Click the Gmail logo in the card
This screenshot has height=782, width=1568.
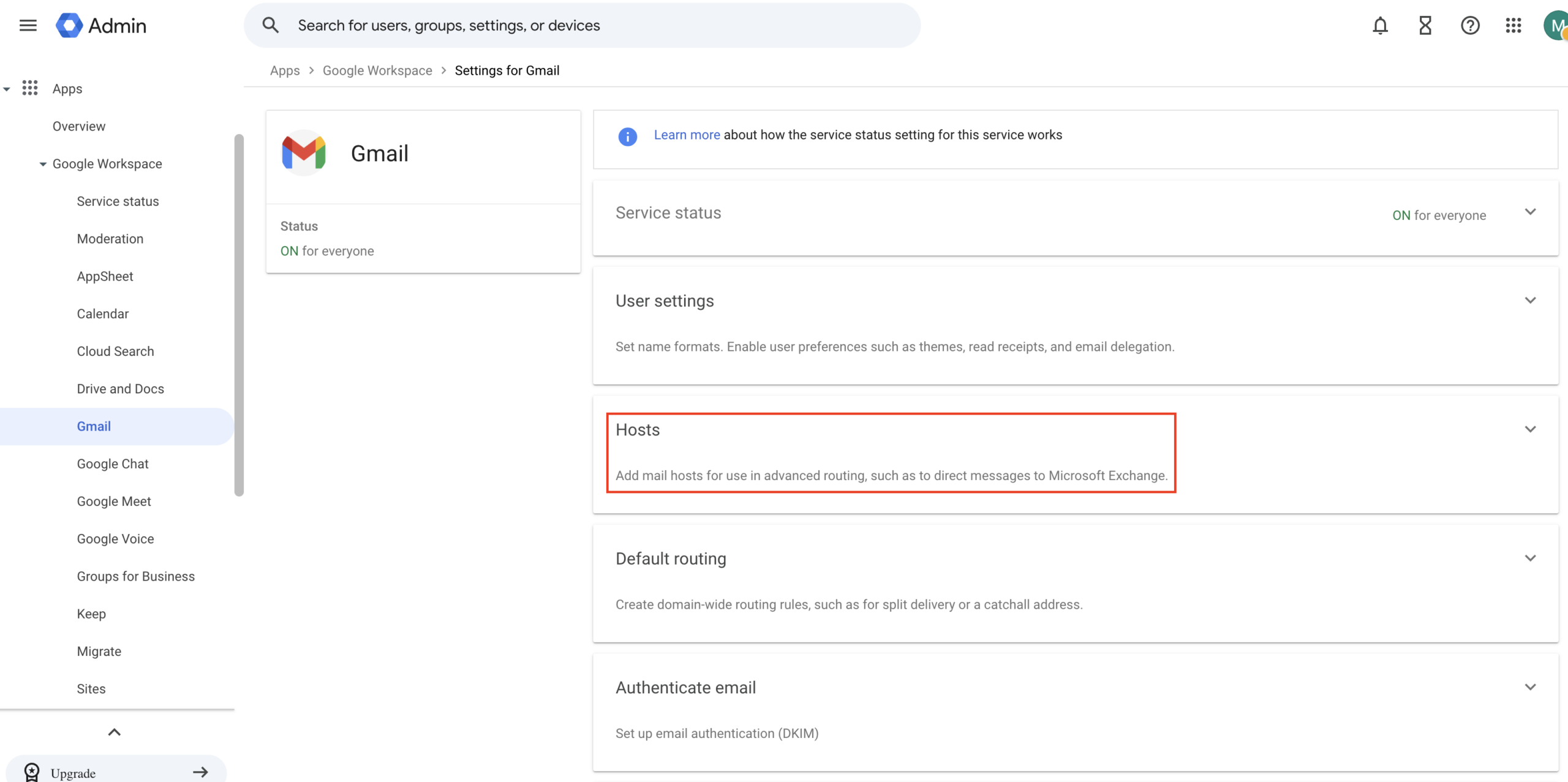304,152
